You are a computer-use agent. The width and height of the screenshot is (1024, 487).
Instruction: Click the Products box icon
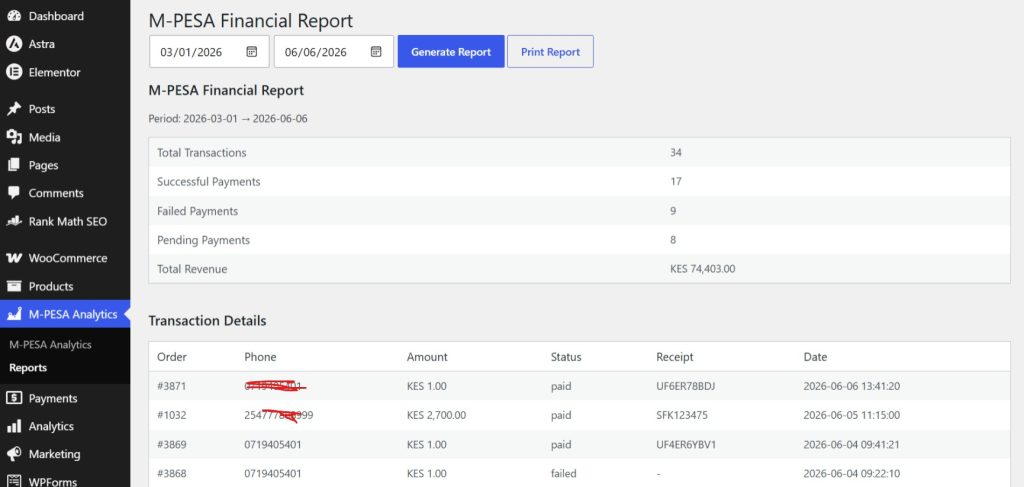[x=14, y=286]
